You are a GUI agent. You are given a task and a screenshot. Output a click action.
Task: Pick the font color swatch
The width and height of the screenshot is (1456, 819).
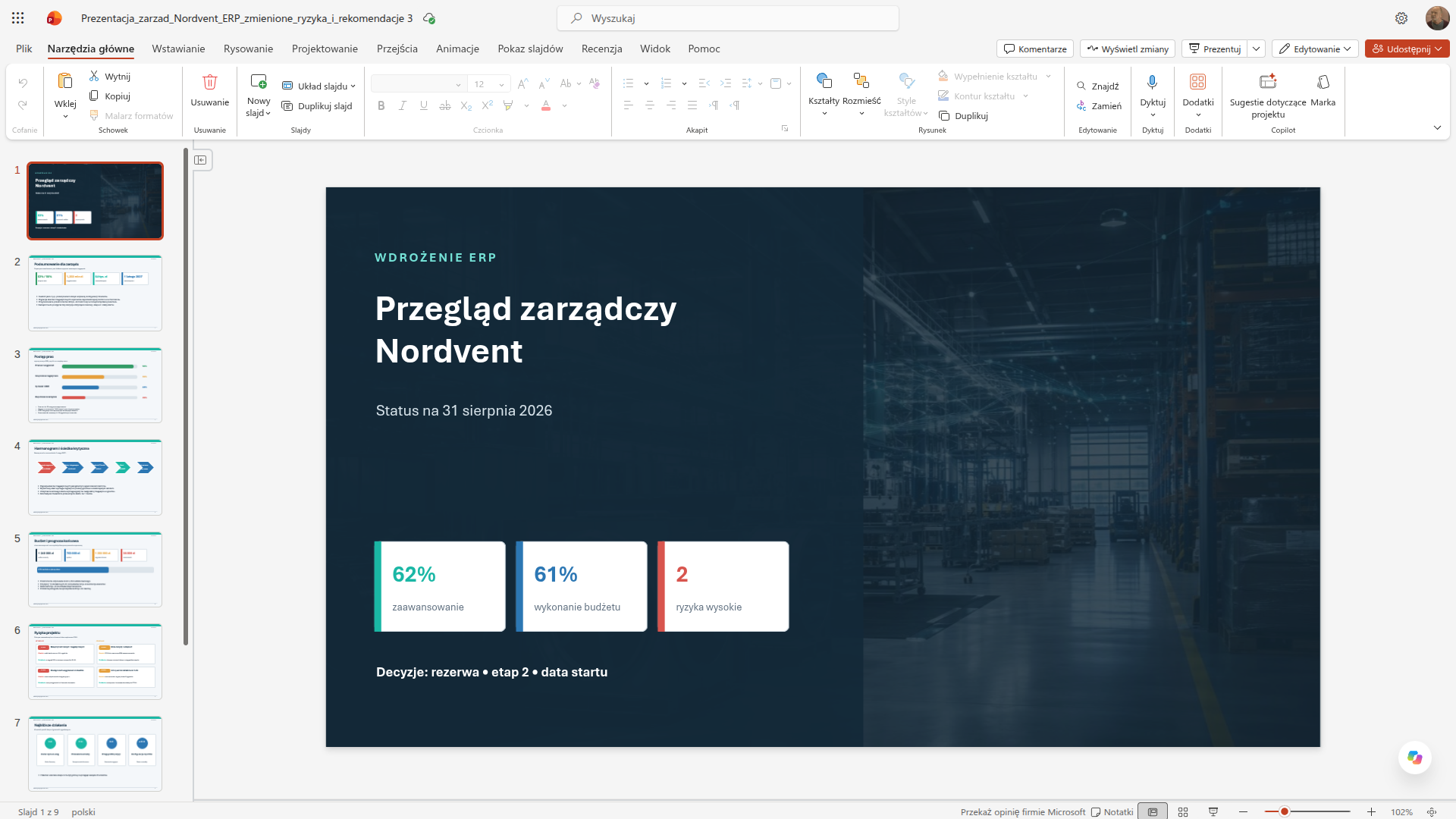(x=546, y=105)
